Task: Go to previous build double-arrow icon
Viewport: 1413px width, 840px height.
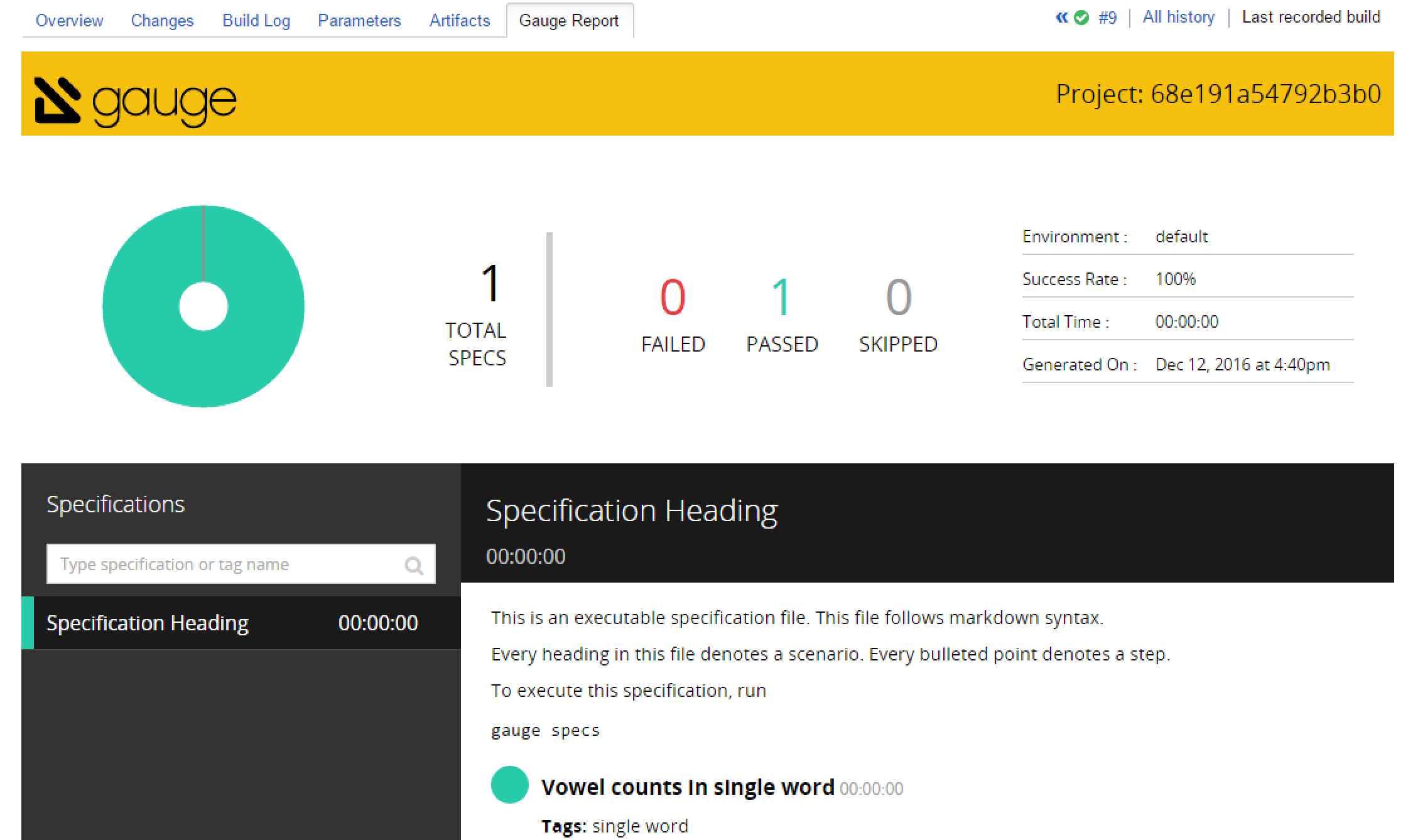Action: (x=1061, y=18)
